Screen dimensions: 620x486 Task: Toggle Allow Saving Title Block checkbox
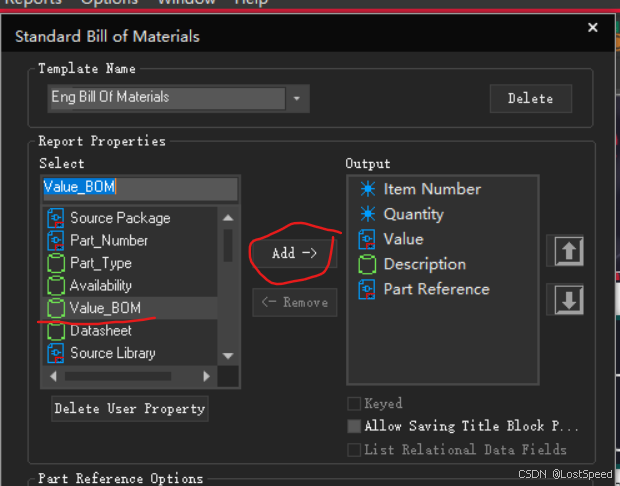click(353, 426)
